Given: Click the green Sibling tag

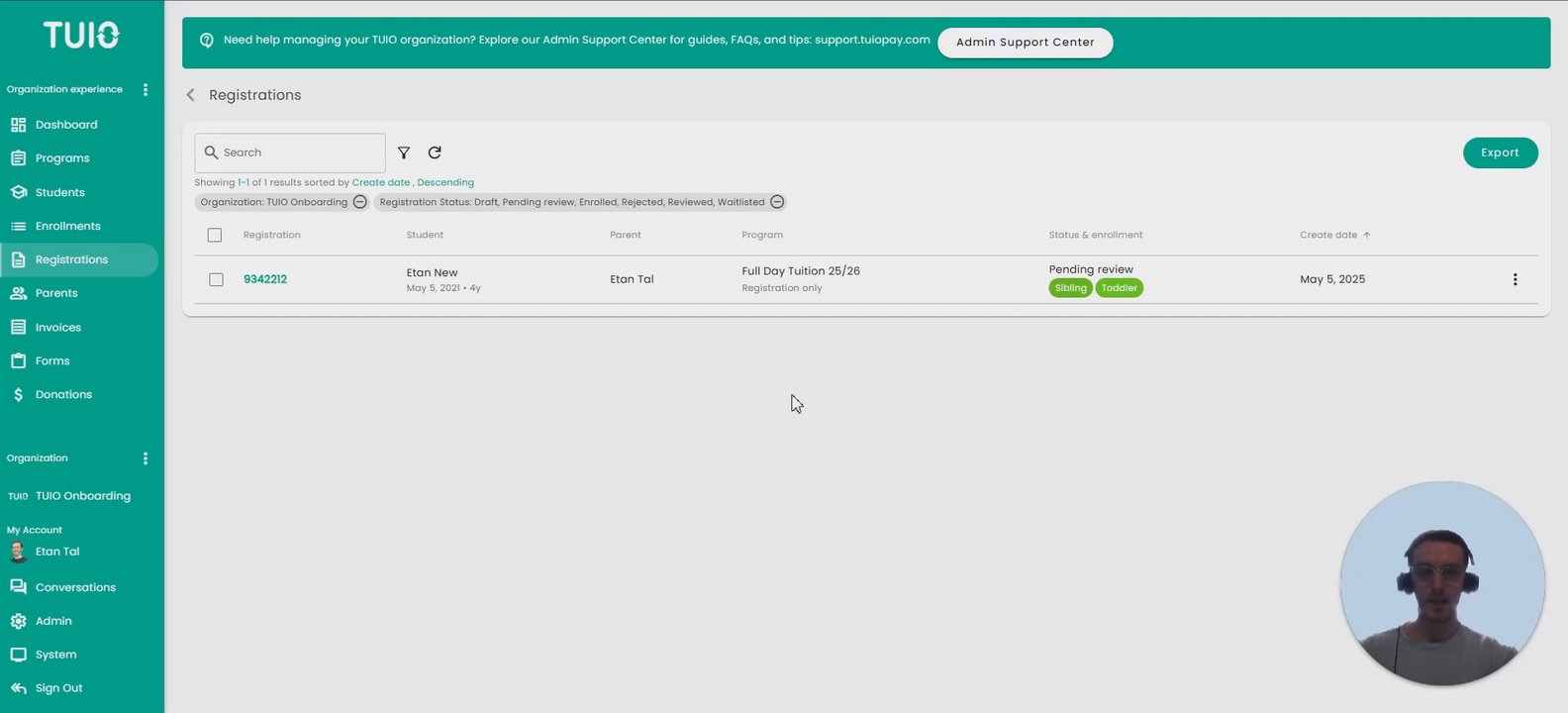Looking at the screenshot, I should click(1070, 288).
